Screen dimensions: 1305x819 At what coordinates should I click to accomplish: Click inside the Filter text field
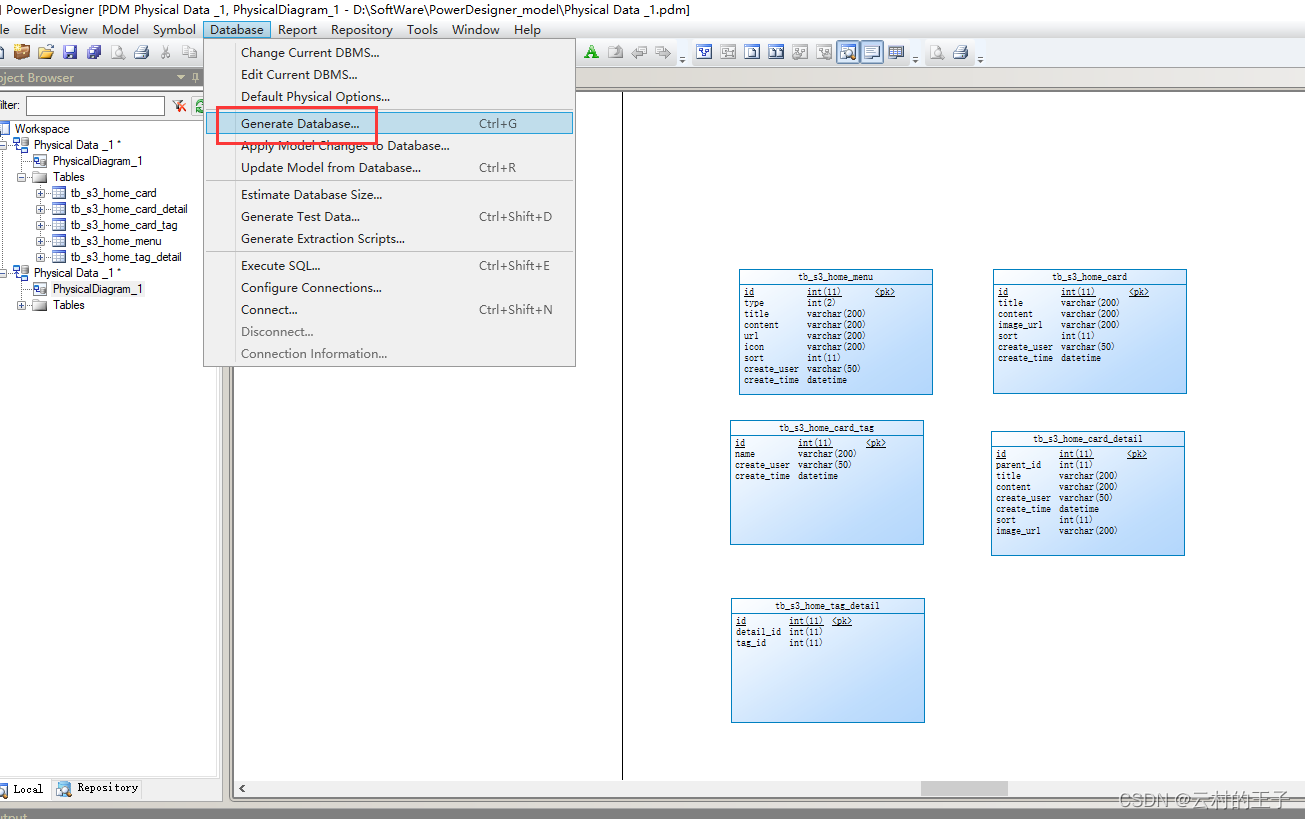[95, 105]
